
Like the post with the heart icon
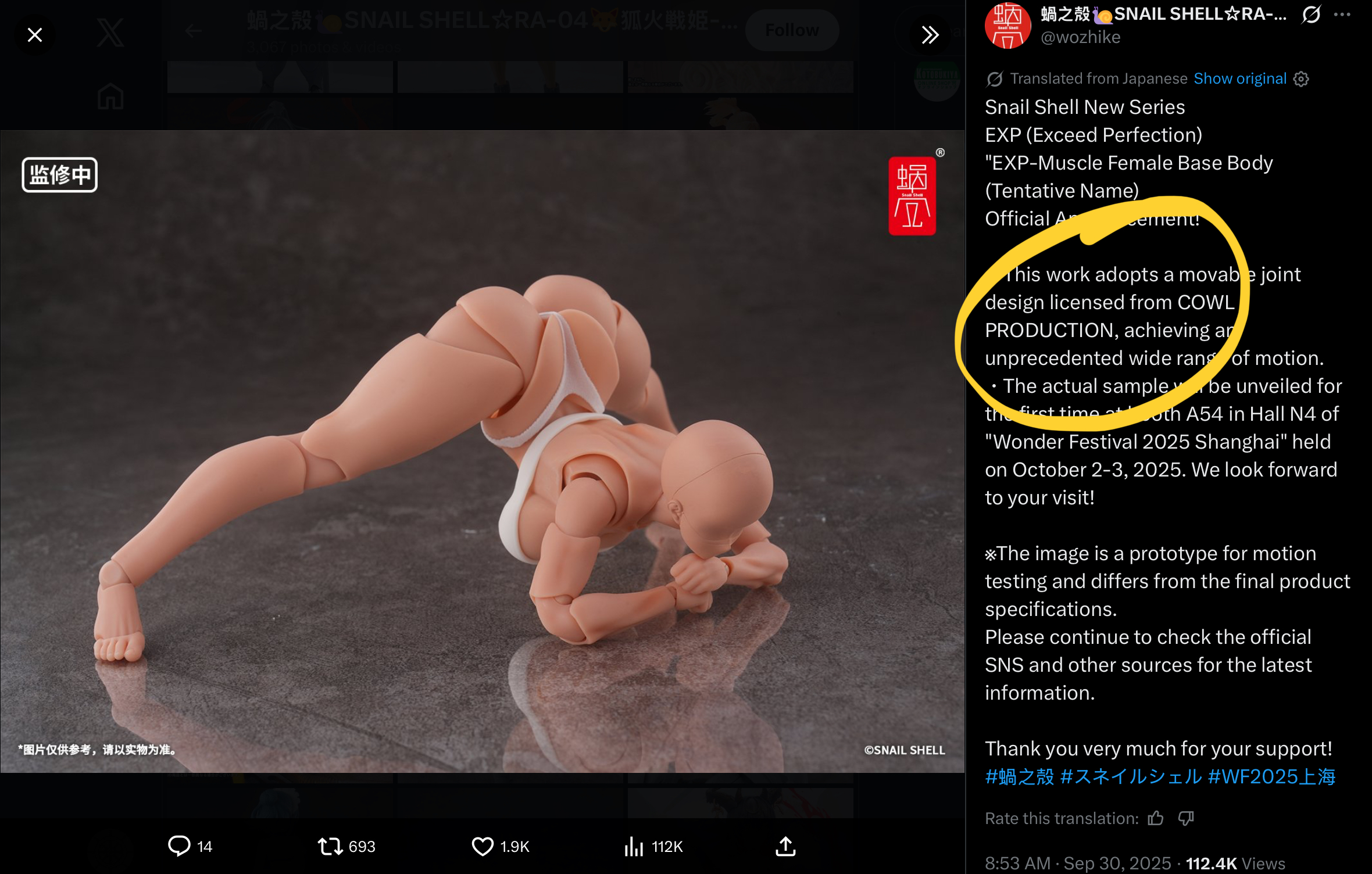pyautogui.click(x=483, y=846)
